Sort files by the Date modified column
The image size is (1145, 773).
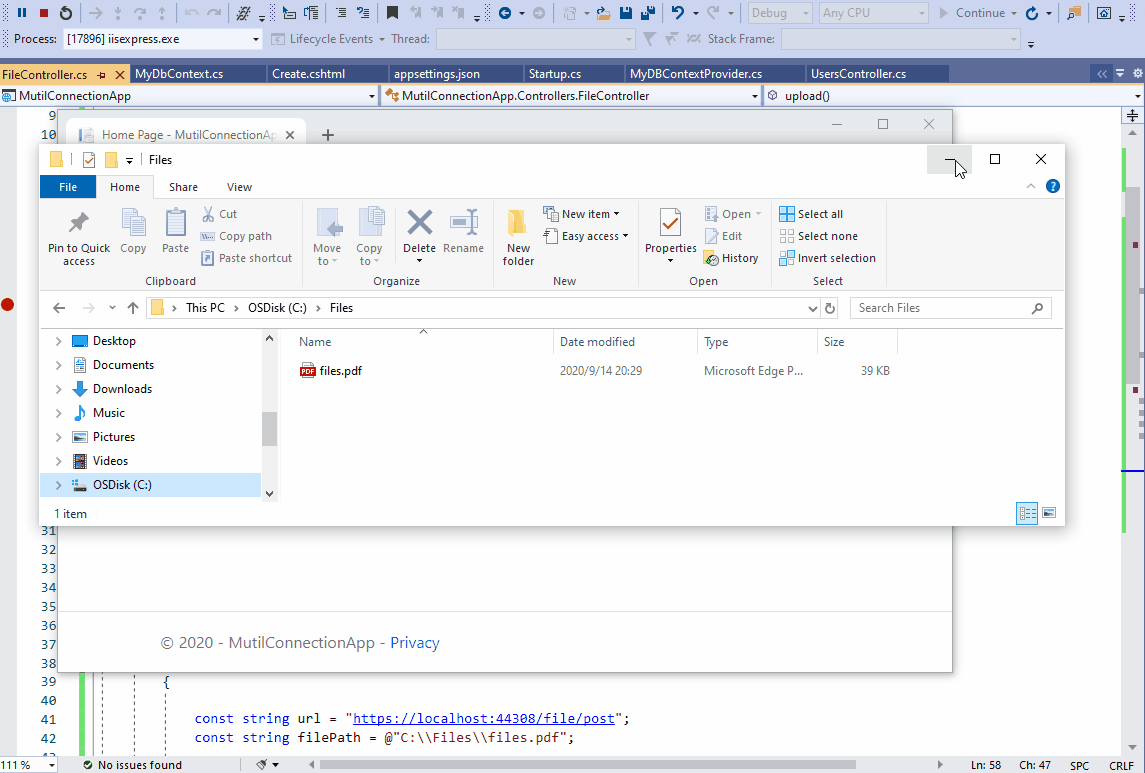(x=597, y=342)
